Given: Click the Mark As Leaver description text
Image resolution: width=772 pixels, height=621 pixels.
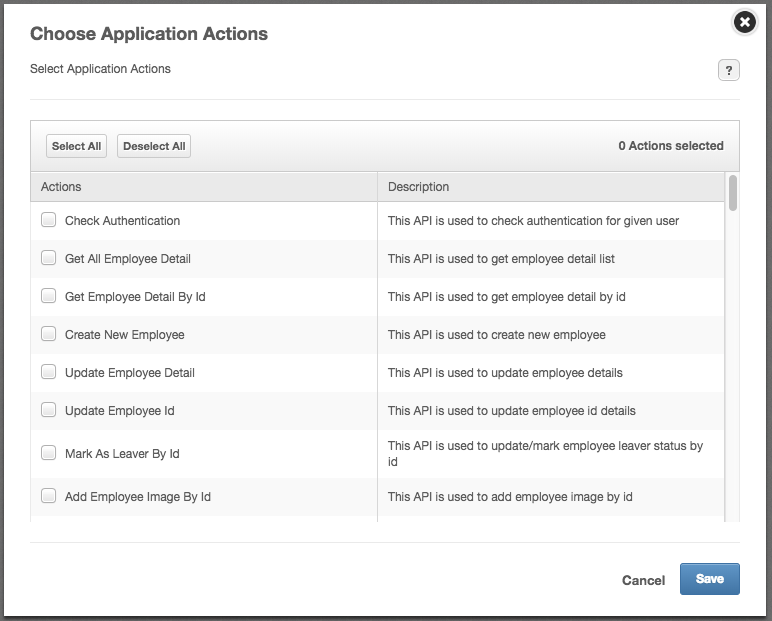Looking at the screenshot, I should pos(545,454).
